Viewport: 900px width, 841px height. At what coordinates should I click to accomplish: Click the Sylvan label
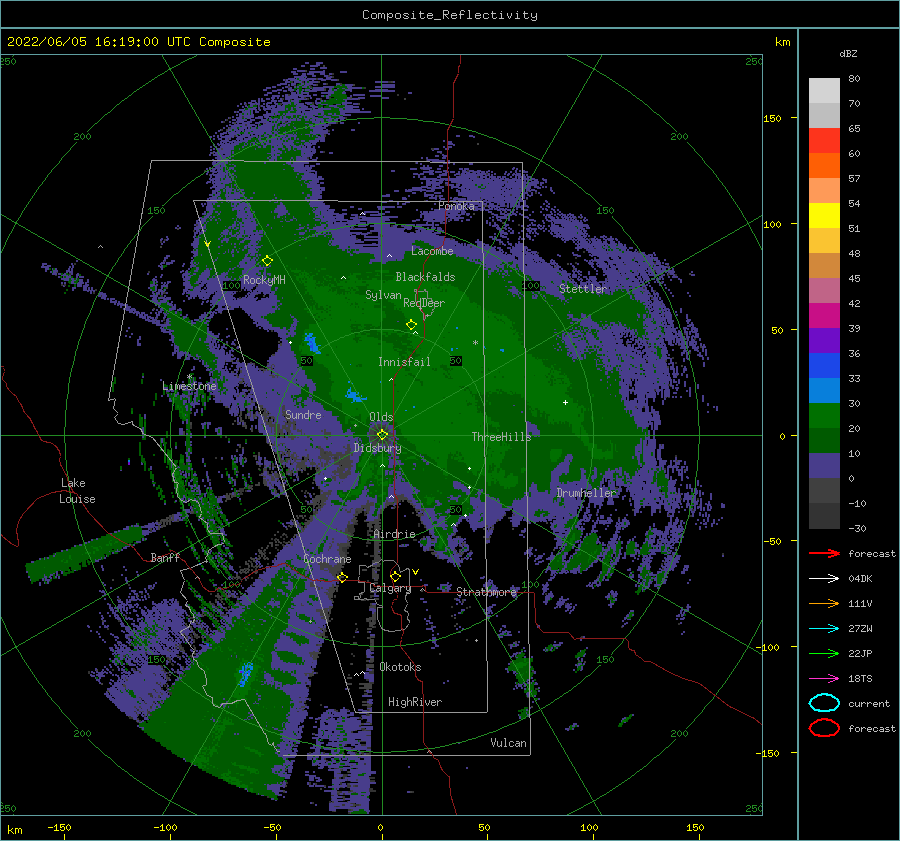tap(383, 295)
